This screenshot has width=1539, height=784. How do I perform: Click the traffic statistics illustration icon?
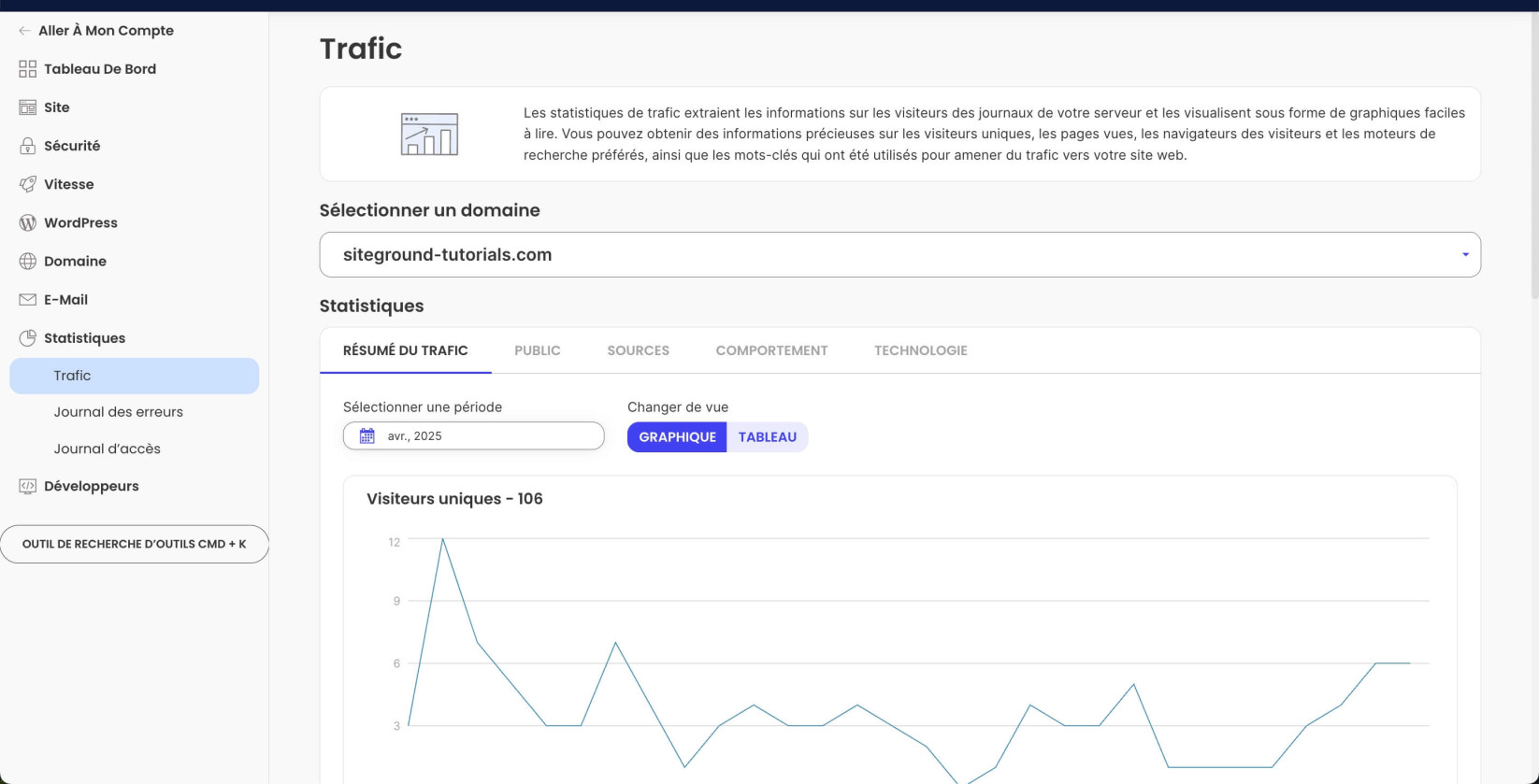[429, 134]
